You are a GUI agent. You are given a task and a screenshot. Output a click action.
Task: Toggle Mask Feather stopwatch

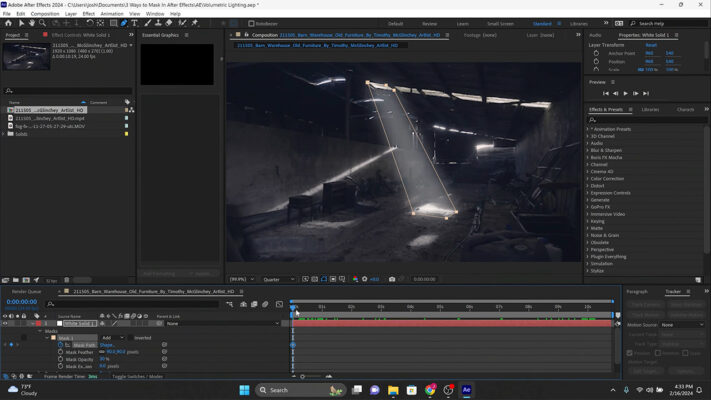(x=60, y=352)
